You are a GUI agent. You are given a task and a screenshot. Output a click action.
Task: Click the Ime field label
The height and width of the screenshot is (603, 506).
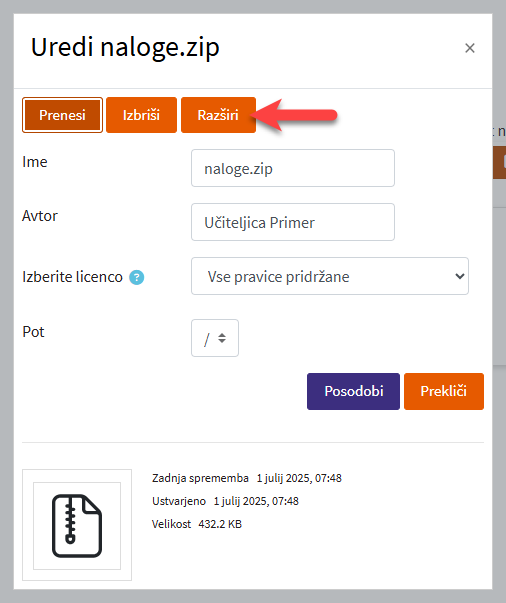click(35, 162)
